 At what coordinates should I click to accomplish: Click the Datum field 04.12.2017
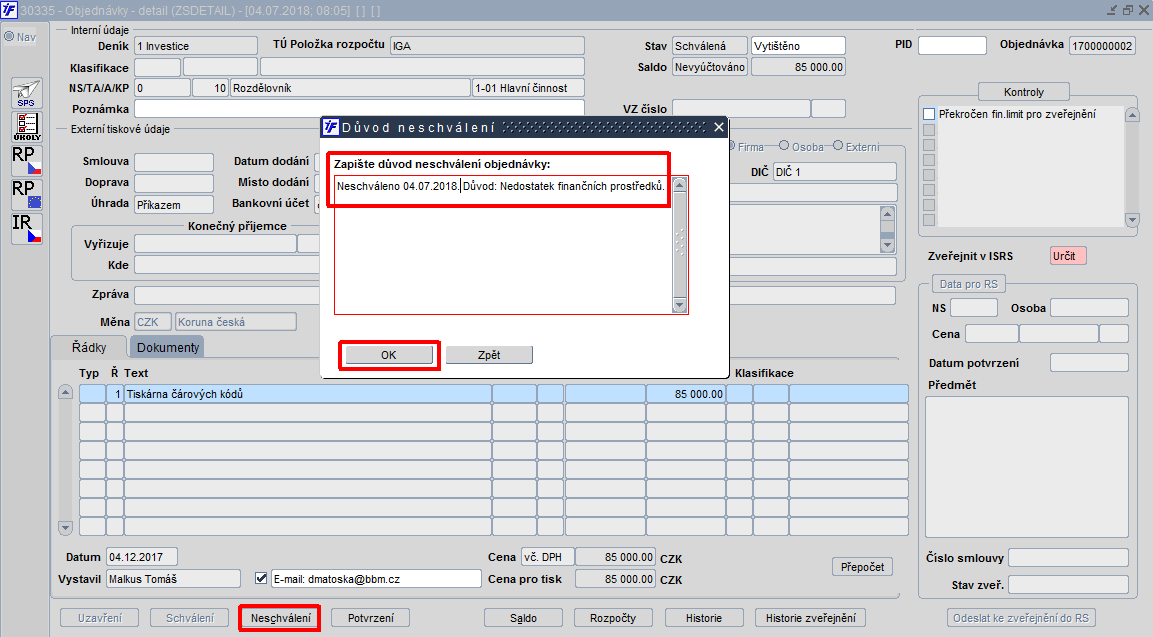pyautogui.click(x=142, y=557)
